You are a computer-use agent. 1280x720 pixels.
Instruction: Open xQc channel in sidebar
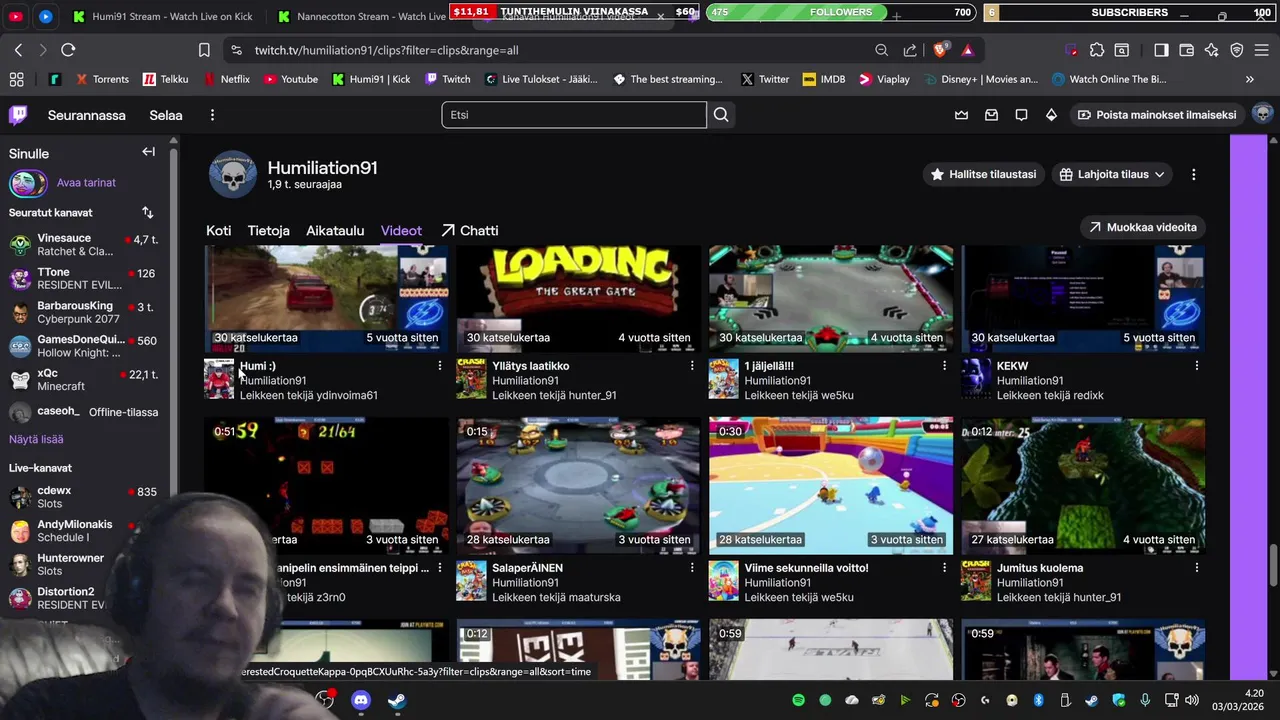[x=84, y=380]
